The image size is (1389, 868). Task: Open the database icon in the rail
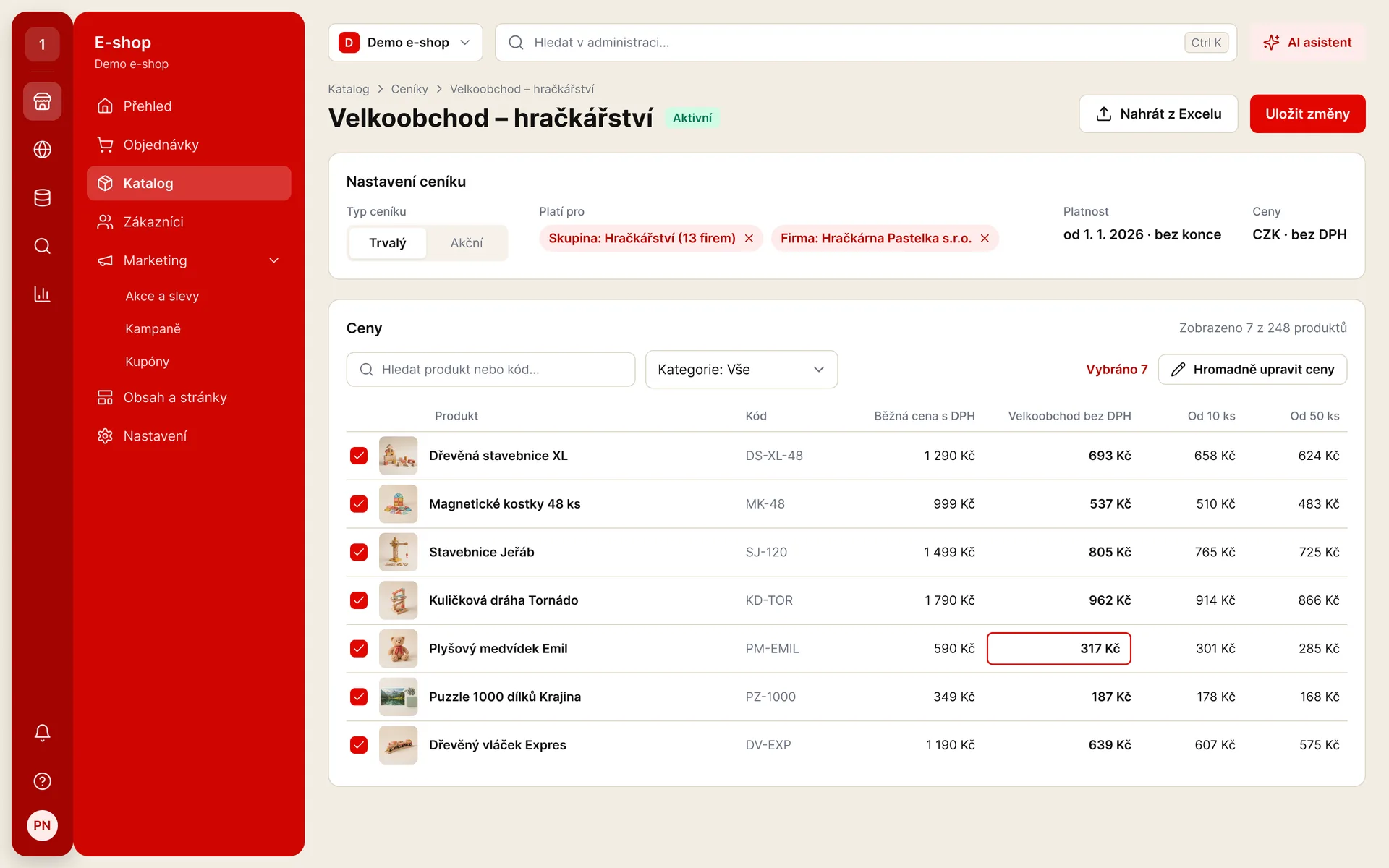pyautogui.click(x=42, y=197)
